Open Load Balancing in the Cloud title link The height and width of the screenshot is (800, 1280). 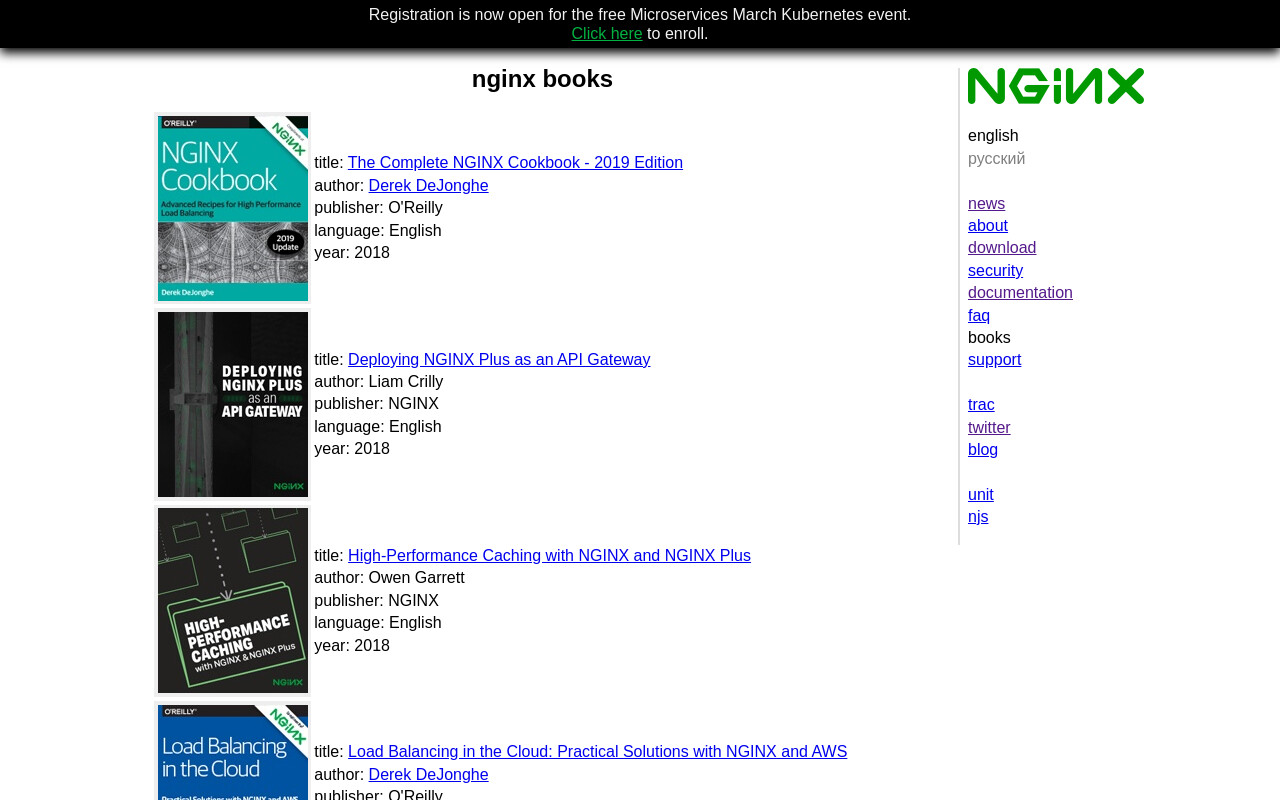[x=597, y=752]
